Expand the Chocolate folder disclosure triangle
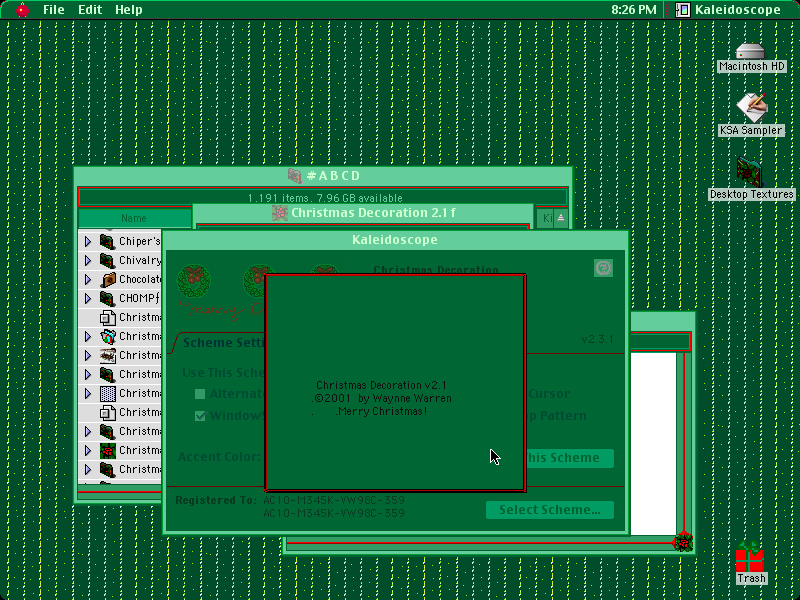Screen dimensions: 800x600 (x=88, y=280)
